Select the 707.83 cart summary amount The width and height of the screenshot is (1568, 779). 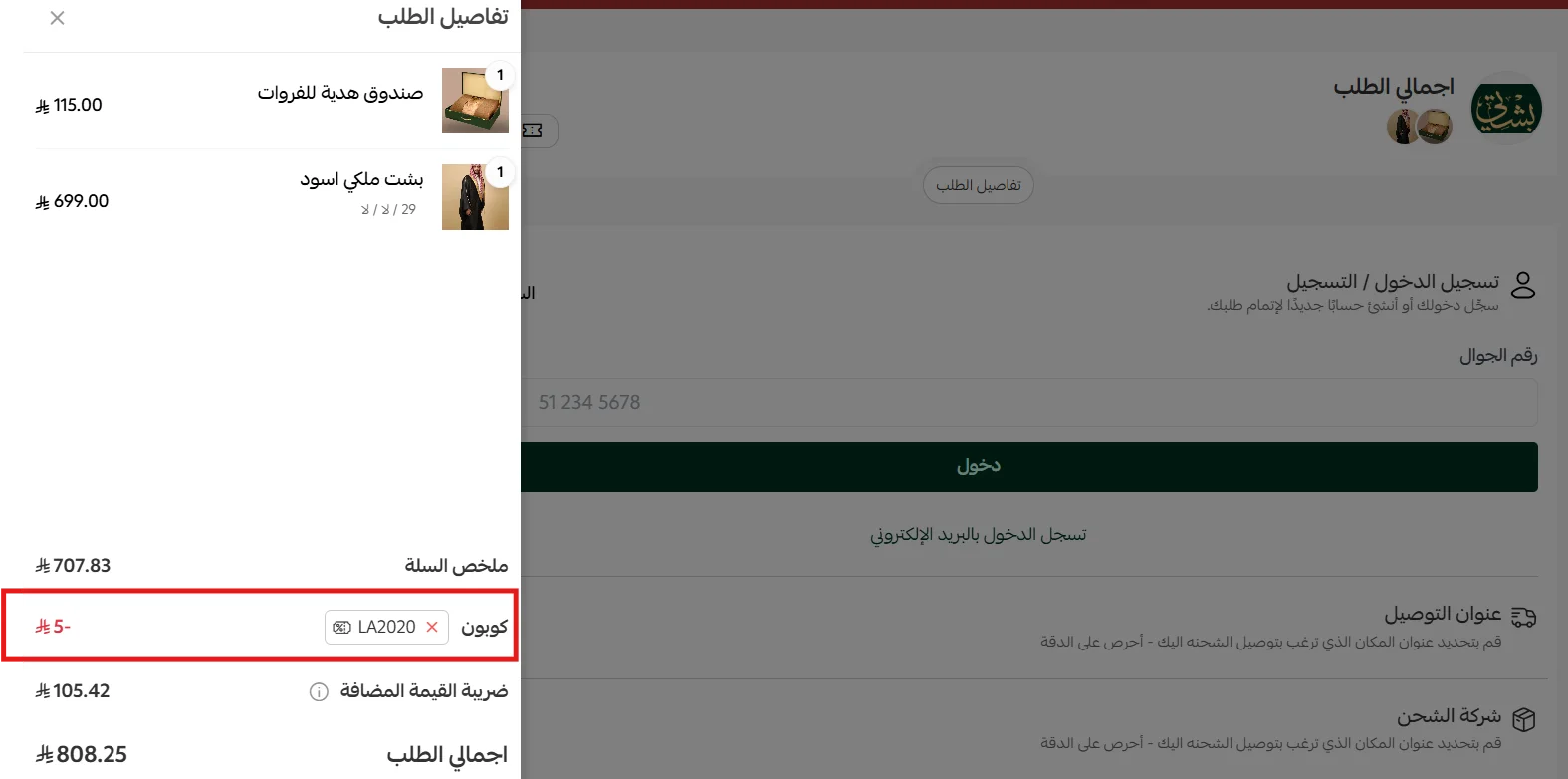(73, 566)
